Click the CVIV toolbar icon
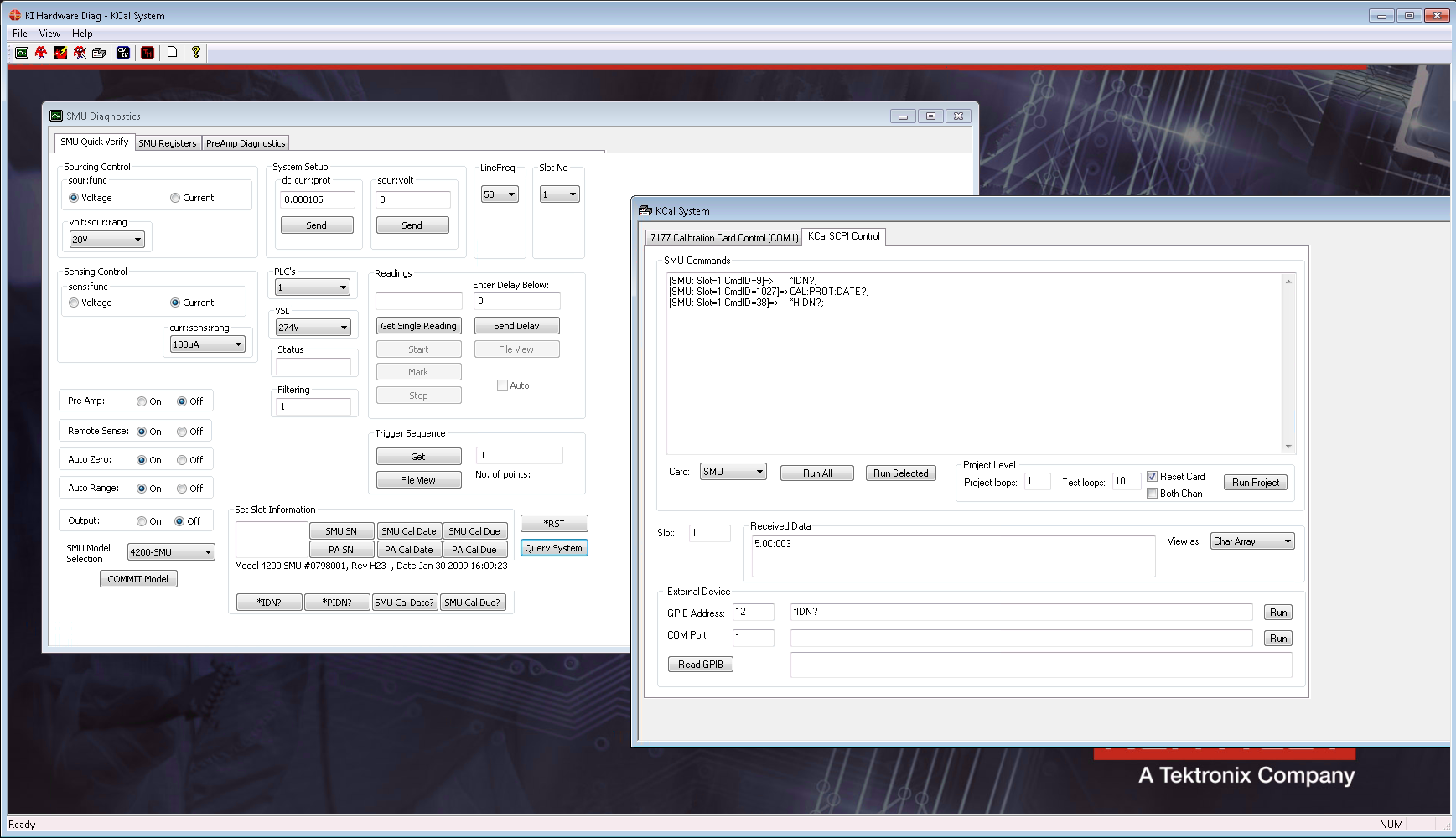 (x=123, y=52)
